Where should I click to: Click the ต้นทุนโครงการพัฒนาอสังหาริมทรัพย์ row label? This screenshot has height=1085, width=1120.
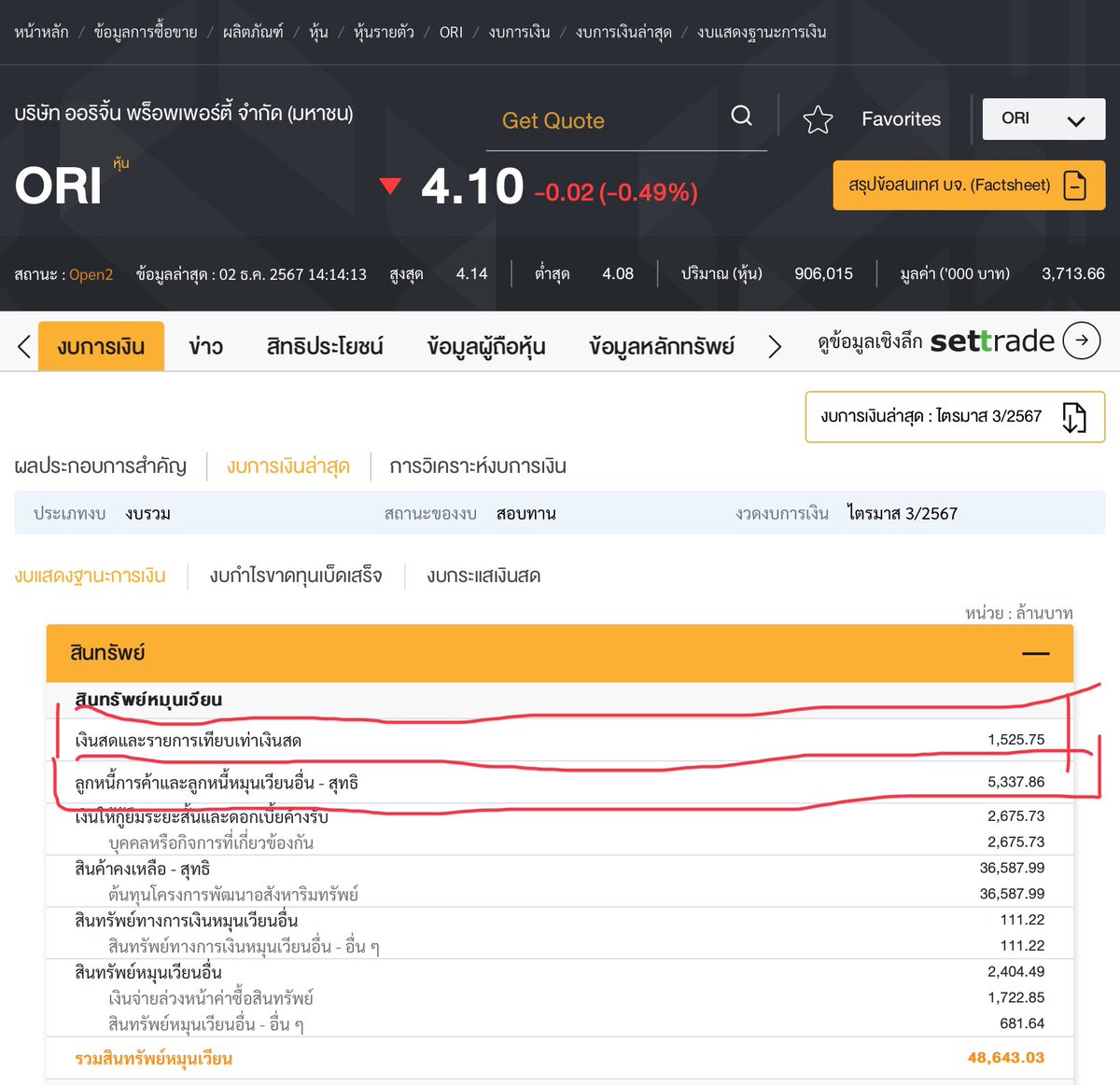(x=233, y=895)
